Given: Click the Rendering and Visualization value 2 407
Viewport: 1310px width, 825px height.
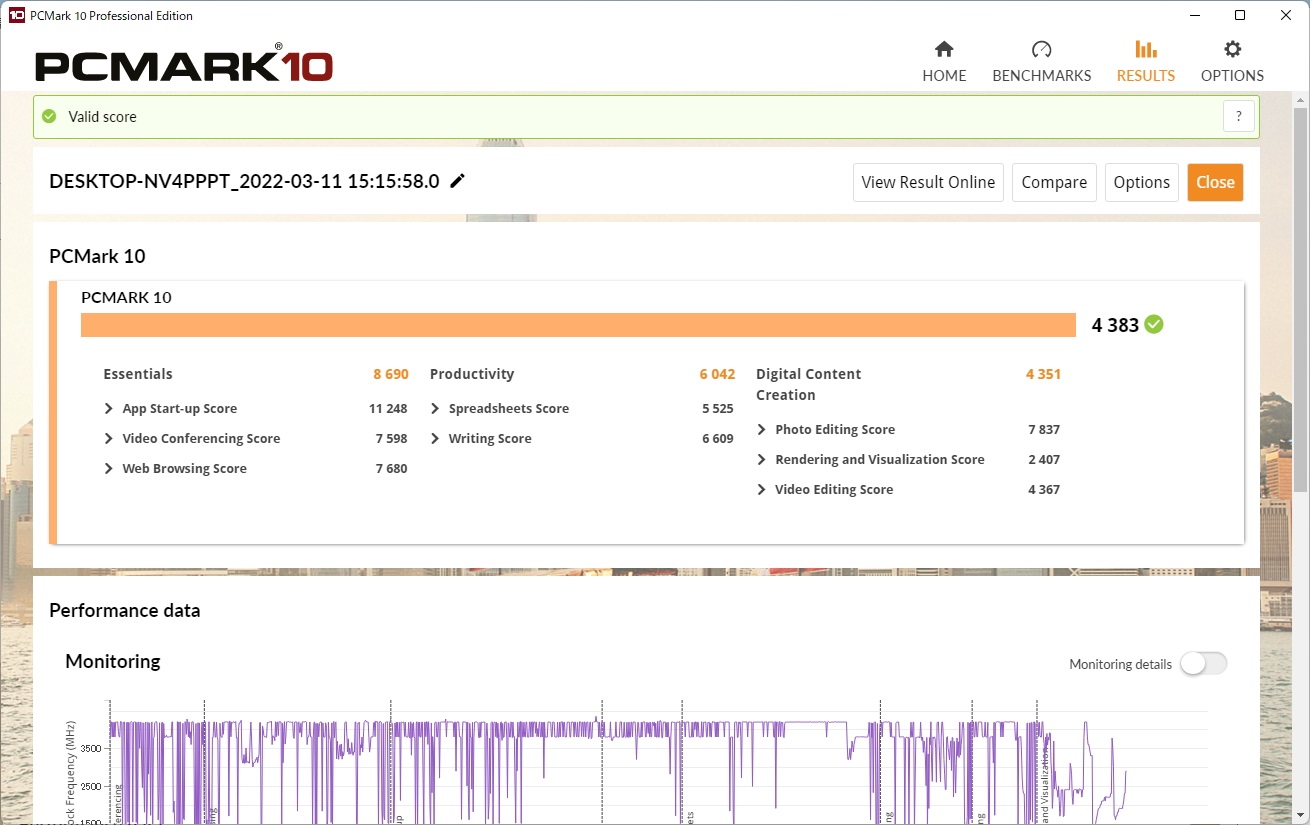Looking at the screenshot, I should click(1044, 460).
